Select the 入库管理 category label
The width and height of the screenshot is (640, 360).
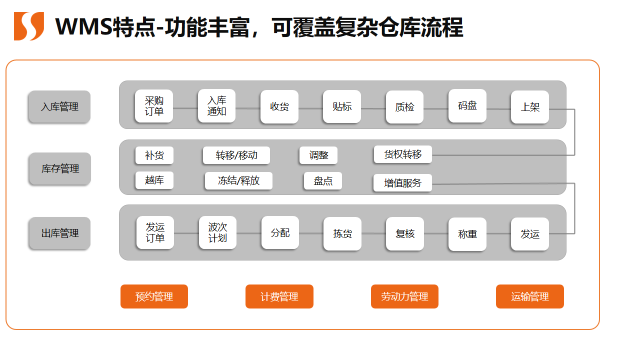(59, 107)
